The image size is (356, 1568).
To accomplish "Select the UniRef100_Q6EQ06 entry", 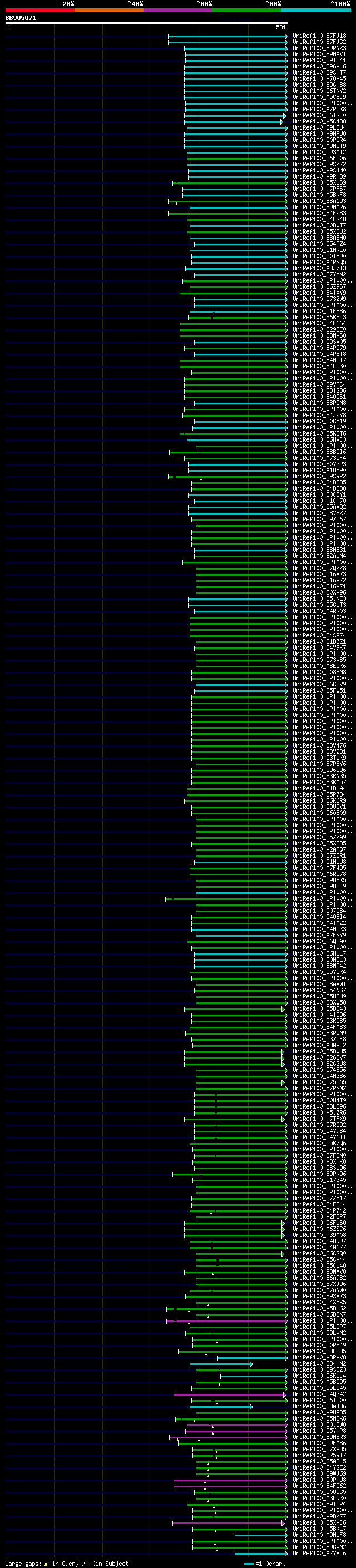I will 319,159.
